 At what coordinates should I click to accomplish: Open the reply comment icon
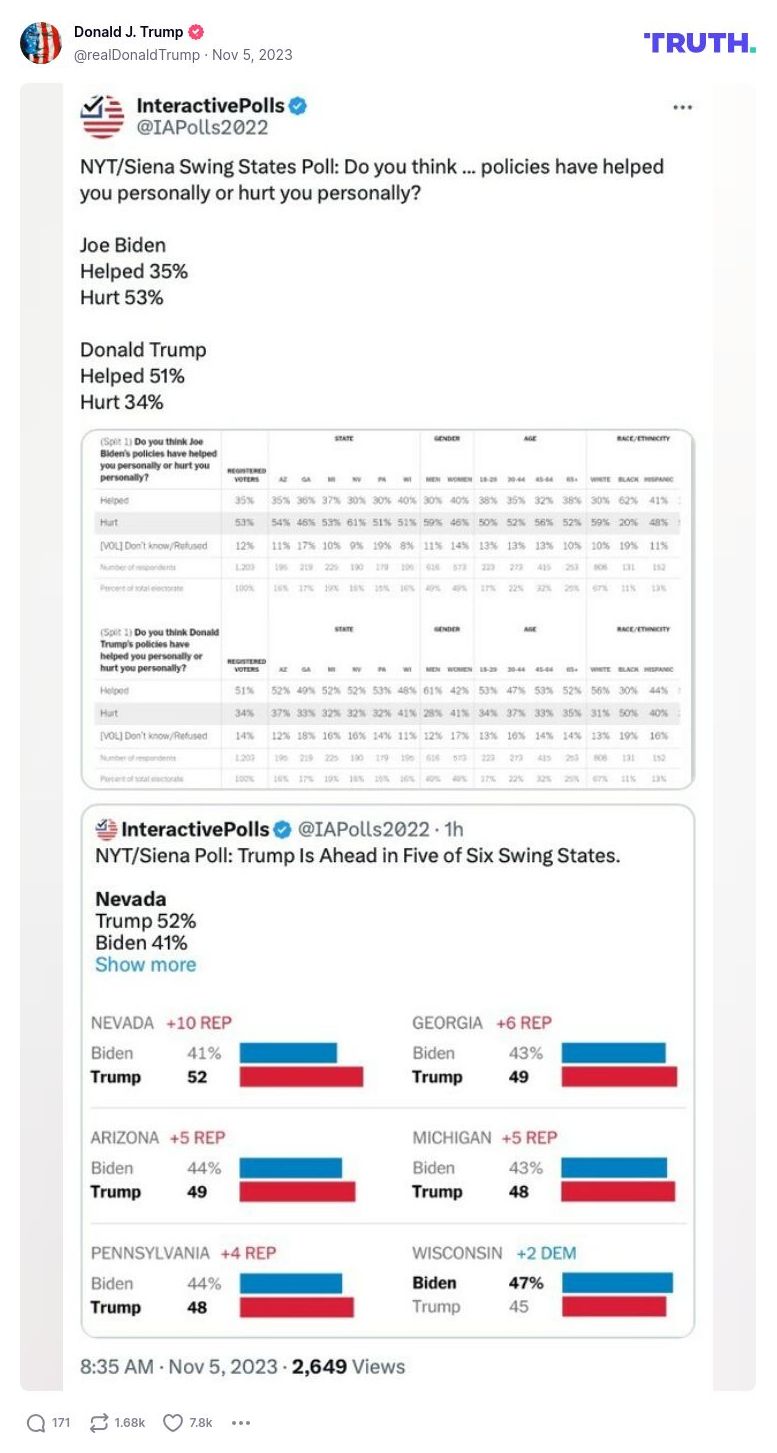point(36,1422)
